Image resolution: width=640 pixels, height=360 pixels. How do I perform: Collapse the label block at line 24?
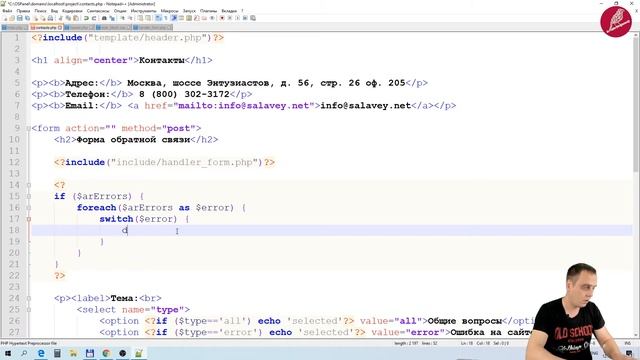tap(29, 298)
